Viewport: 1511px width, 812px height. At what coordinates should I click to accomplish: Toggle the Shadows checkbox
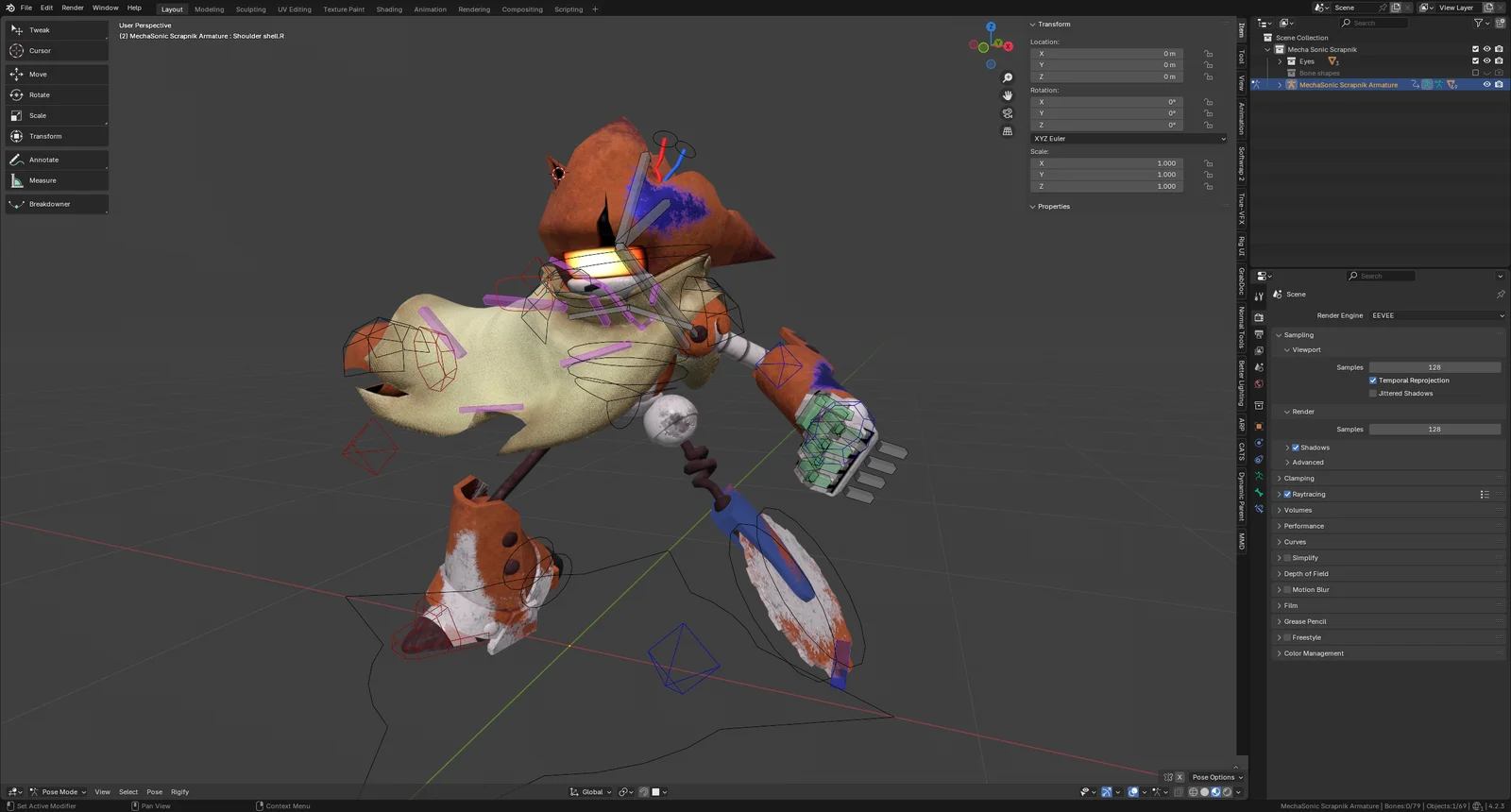click(x=1296, y=448)
